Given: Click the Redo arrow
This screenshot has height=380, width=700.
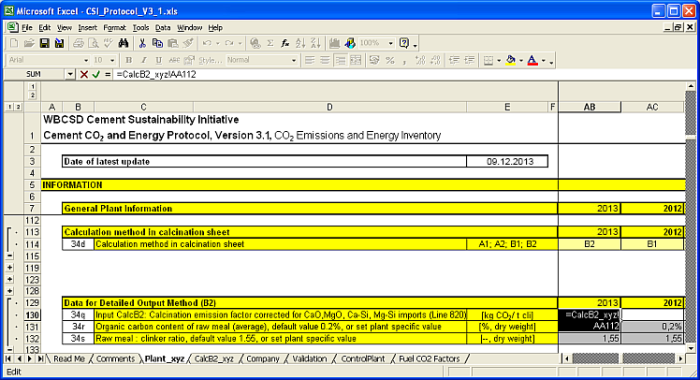Looking at the screenshot, I should pyautogui.click(x=229, y=43).
